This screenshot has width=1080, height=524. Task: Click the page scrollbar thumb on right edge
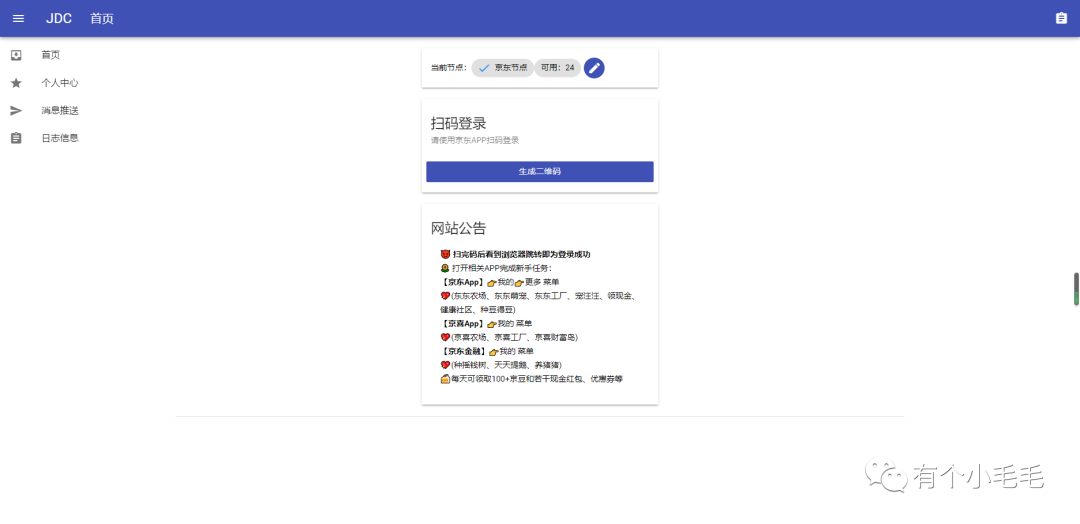pyautogui.click(x=1076, y=289)
